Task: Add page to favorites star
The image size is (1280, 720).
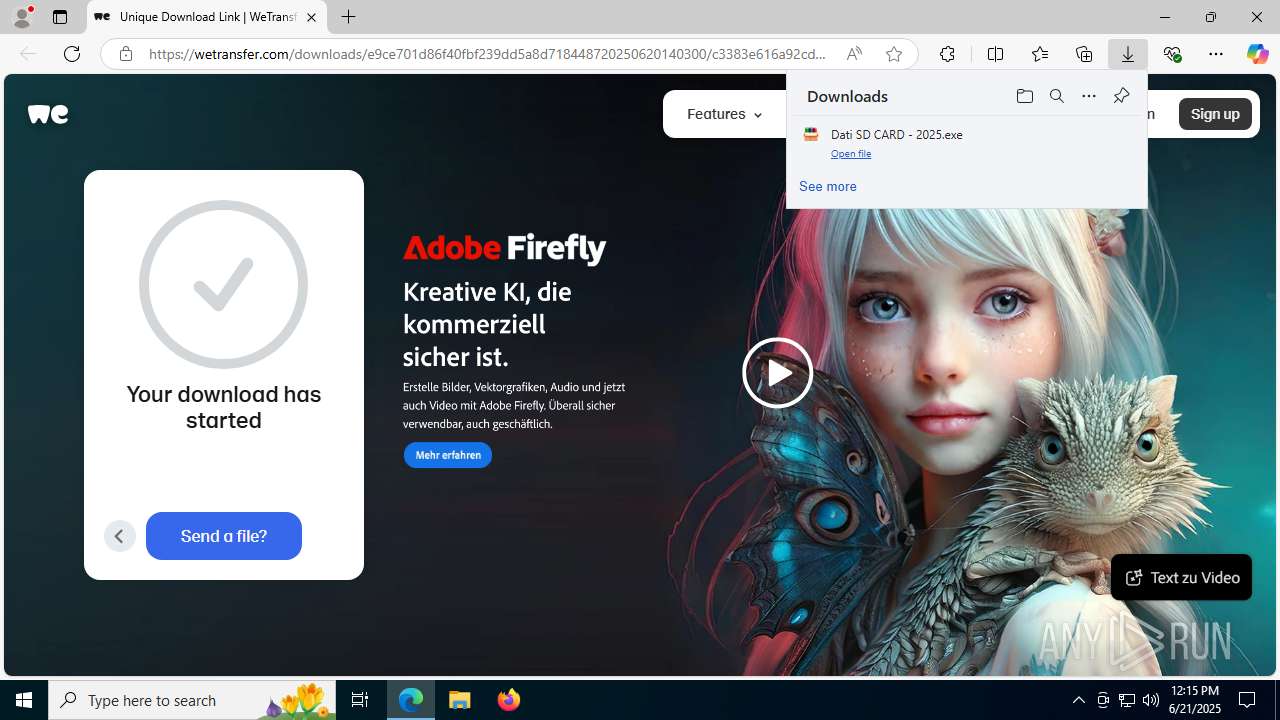Action: pos(894,54)
